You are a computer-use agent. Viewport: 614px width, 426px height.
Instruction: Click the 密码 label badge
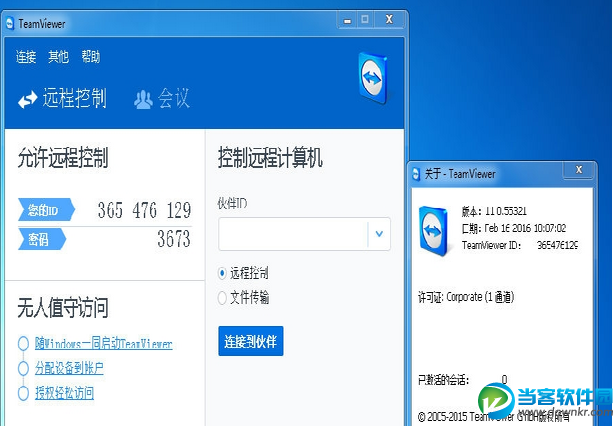[x=42, y=239]
